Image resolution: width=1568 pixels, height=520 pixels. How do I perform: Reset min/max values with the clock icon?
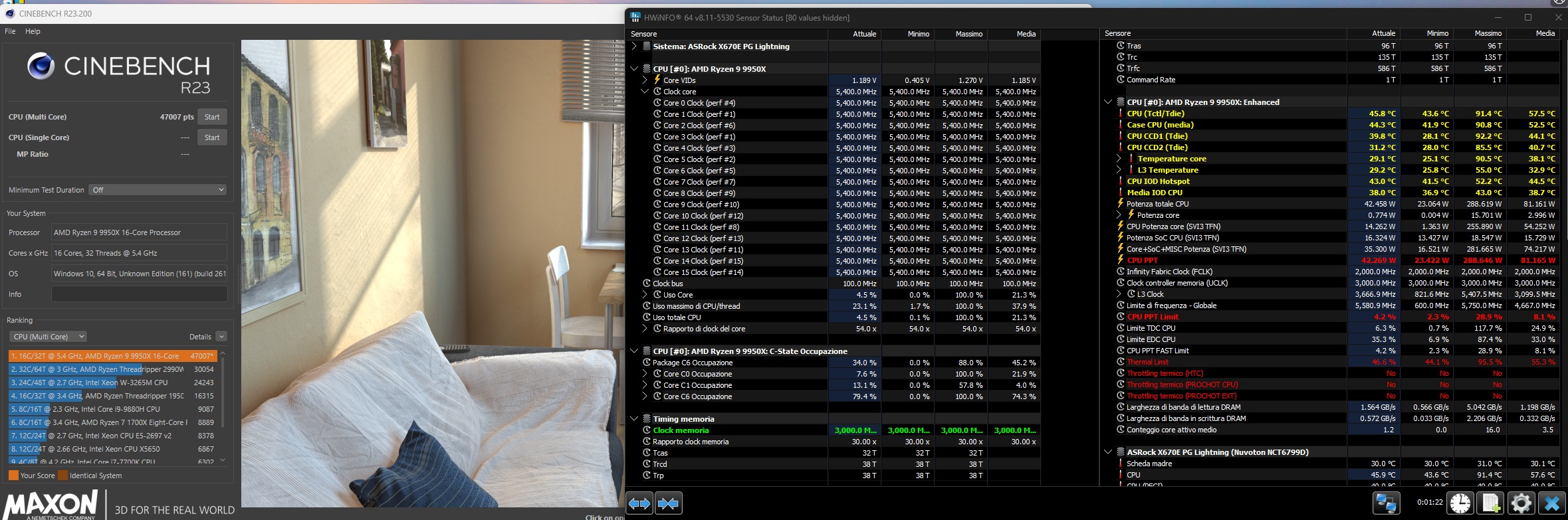click(1460, 503)
